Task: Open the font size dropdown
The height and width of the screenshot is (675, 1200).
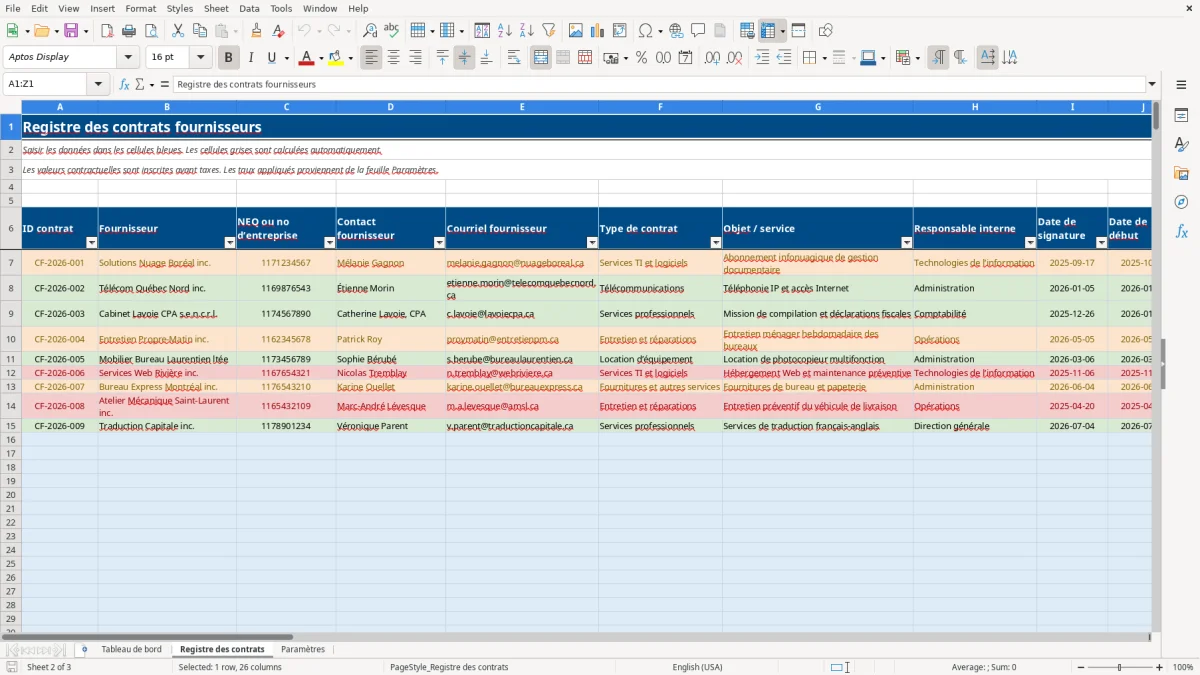Action: click(x=200, y=58)
